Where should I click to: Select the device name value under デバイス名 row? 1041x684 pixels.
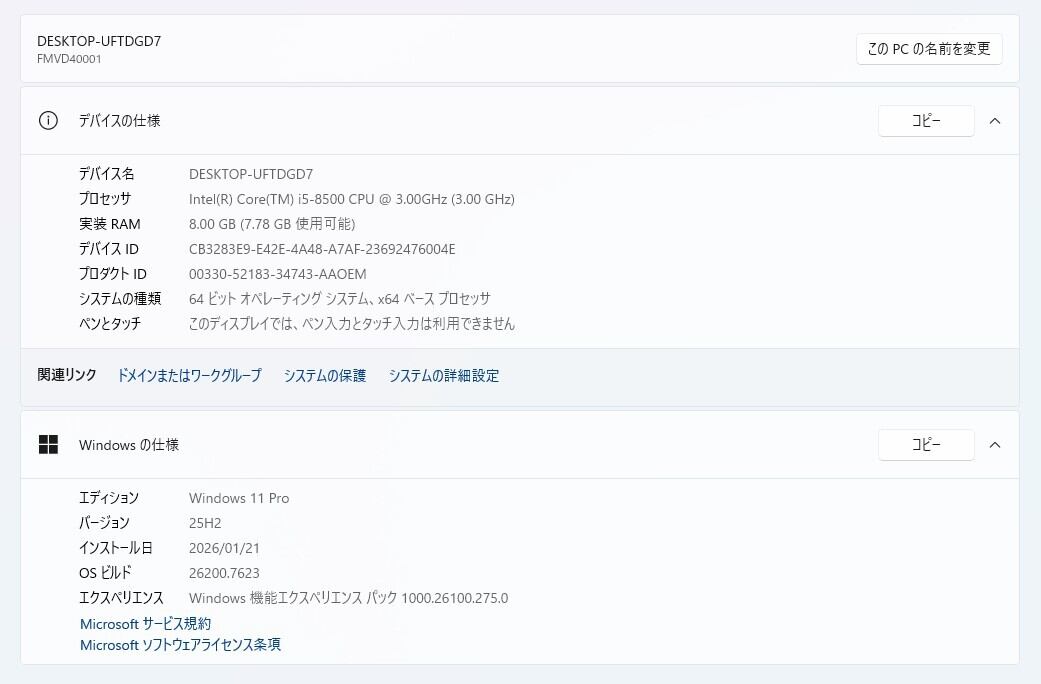pos(251,174)
